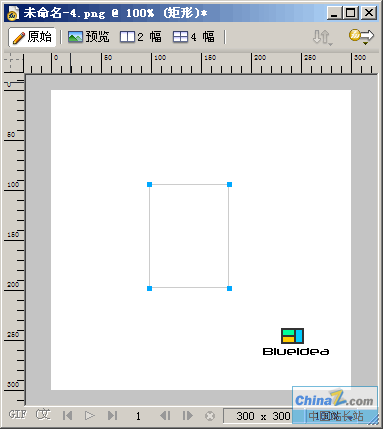383x429 pixels.
Task: Click the current frame number 1
Action: pyautogui.click(x=138, y=416)
